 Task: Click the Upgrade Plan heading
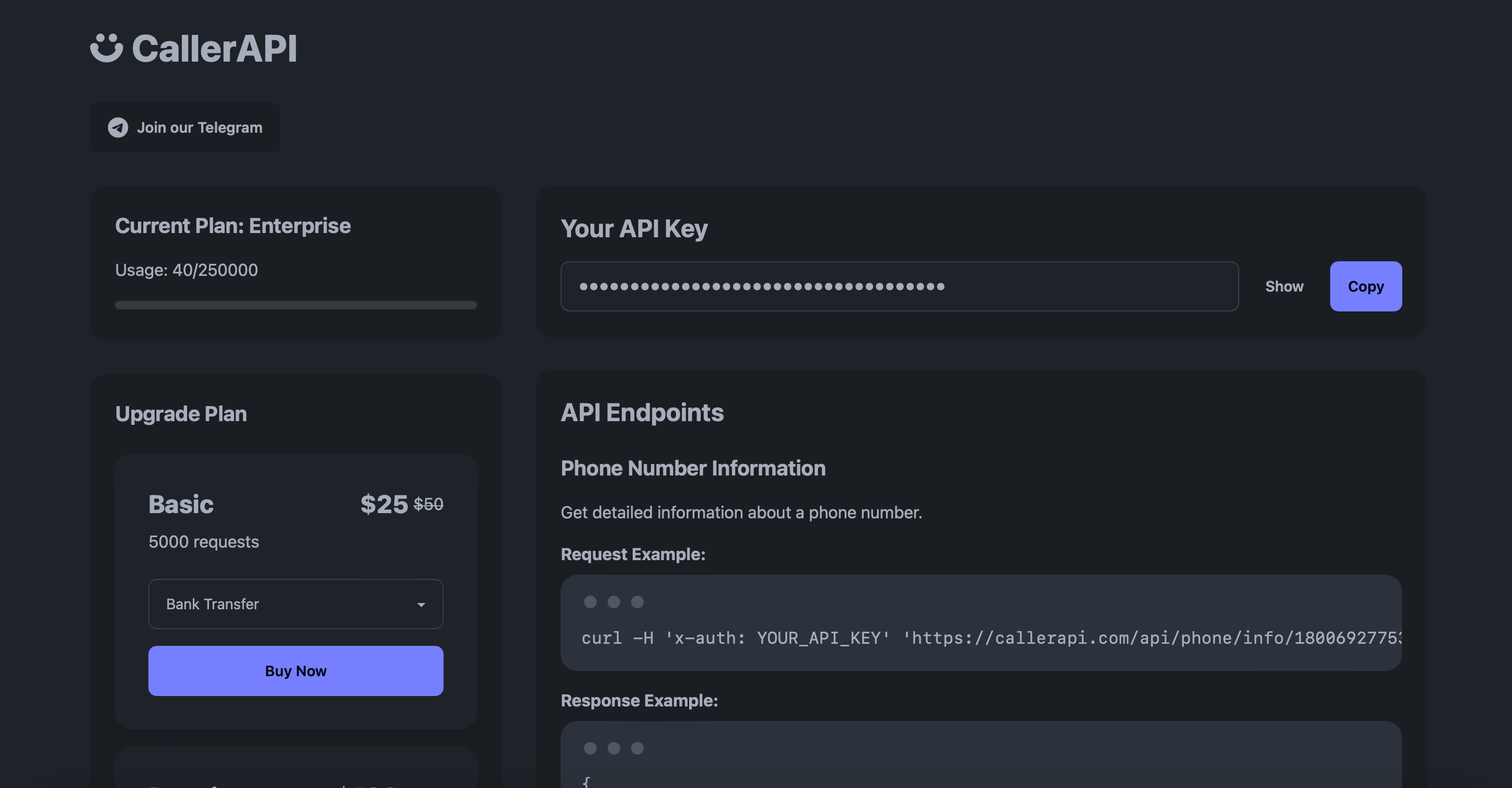pos(181,414)
